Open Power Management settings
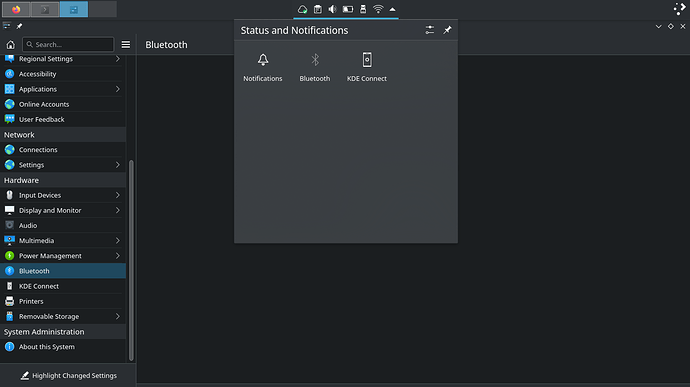 tap(63, 256)
